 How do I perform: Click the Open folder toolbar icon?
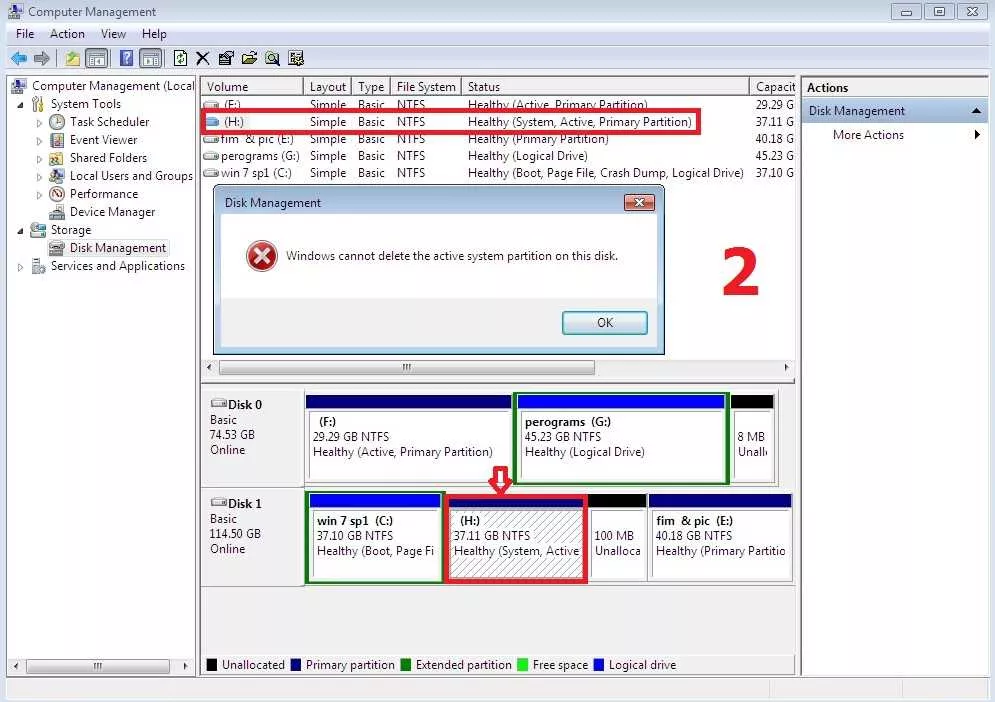(249, 59)
